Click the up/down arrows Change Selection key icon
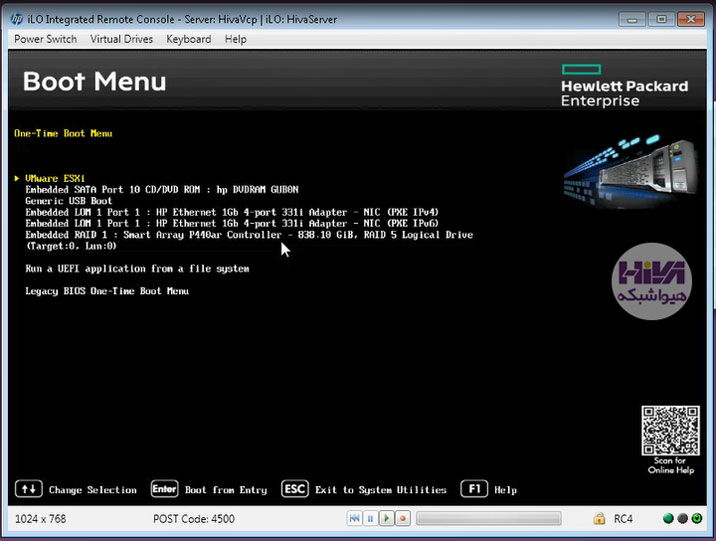 pos(29,489)
